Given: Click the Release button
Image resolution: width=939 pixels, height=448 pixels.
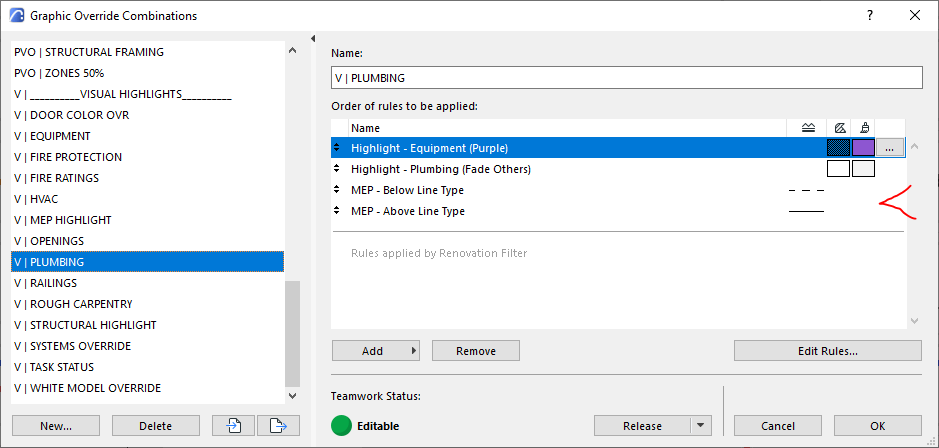Looking at the screenshot, I should pos(642,426).
